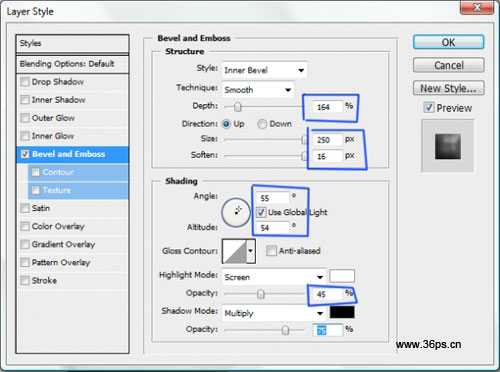Open the Technique dropdown showing Smooth

[x=258, y=90]
